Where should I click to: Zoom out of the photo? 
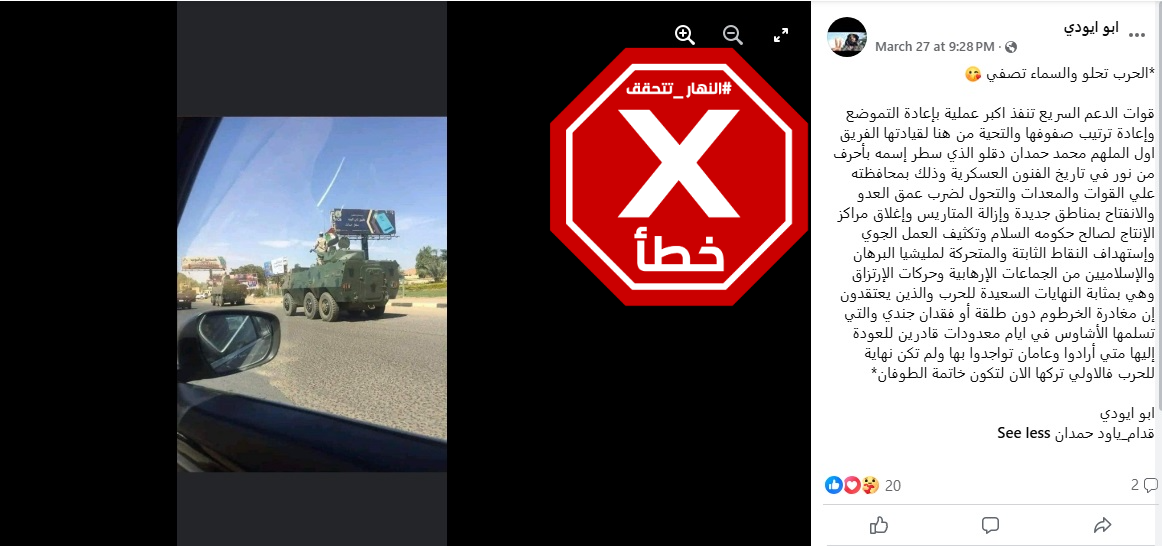coord(732,35)
